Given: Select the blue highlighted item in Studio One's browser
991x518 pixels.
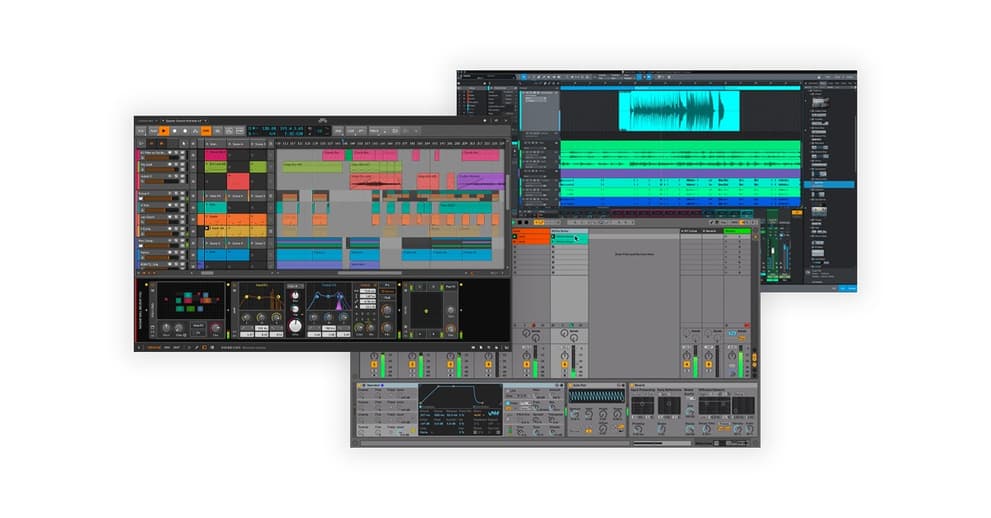Looking at the screenshot, I should [829, 184].
